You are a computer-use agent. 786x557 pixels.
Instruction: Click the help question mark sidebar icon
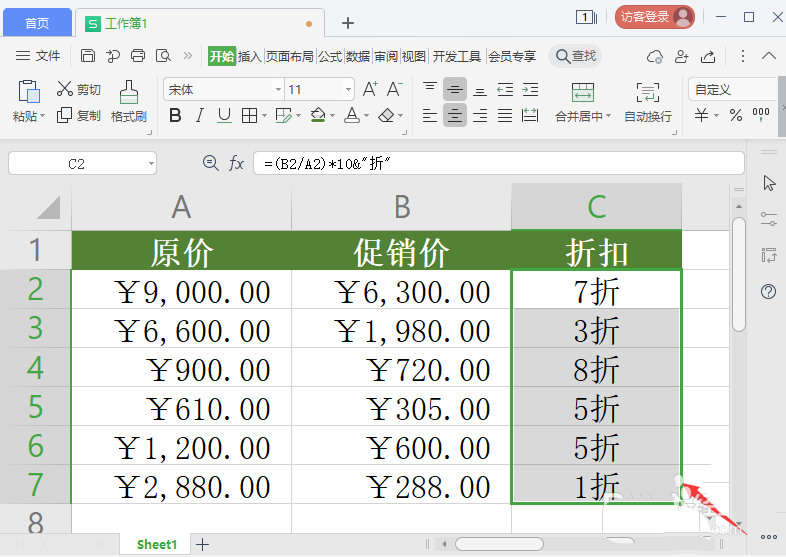[768, 291]
